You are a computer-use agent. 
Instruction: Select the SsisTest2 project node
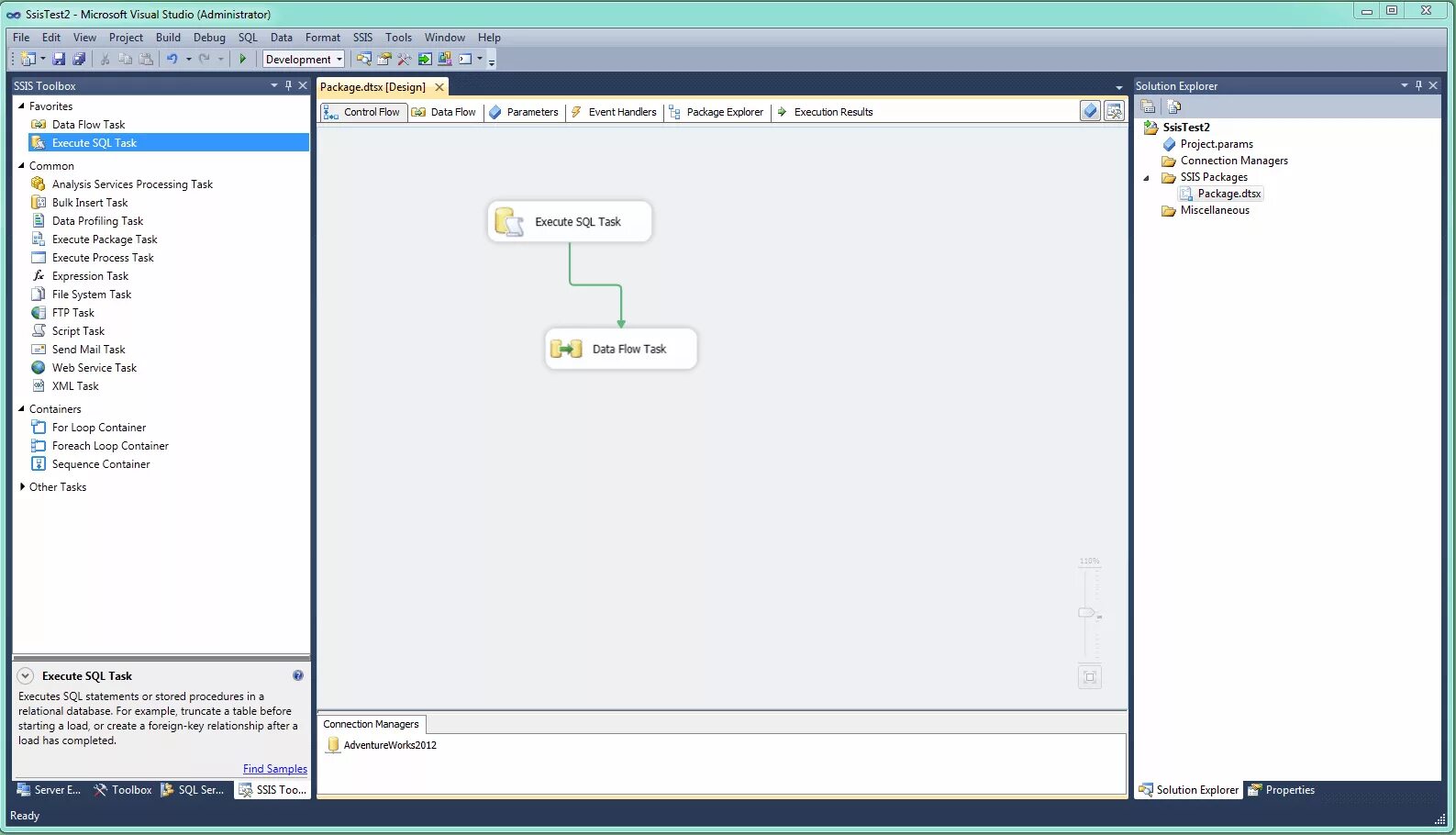[x=1177, y=128]
